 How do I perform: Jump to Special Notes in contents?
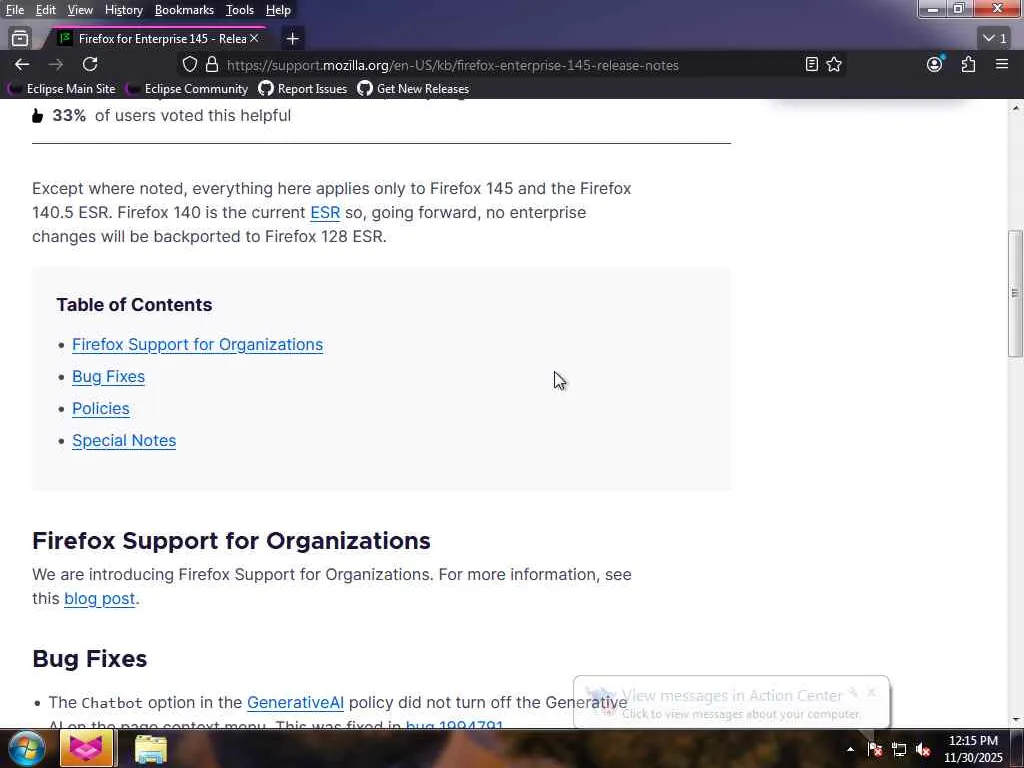coord(124,440)
